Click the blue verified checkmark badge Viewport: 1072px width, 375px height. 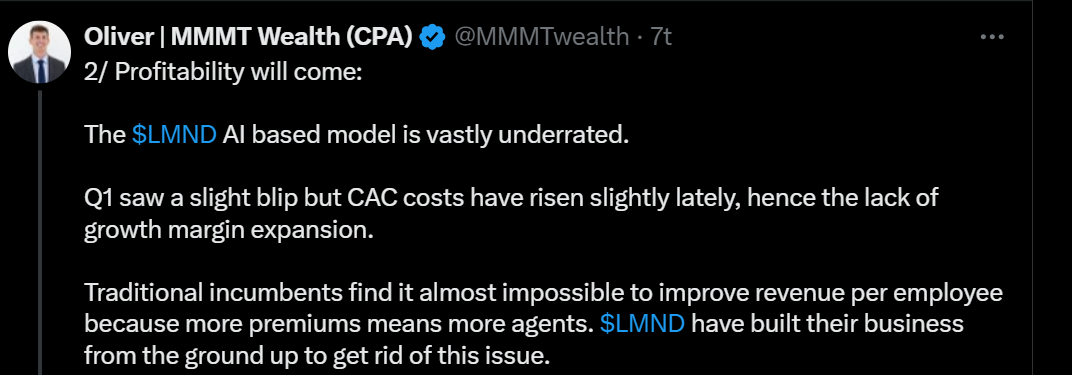pos(432,37)
